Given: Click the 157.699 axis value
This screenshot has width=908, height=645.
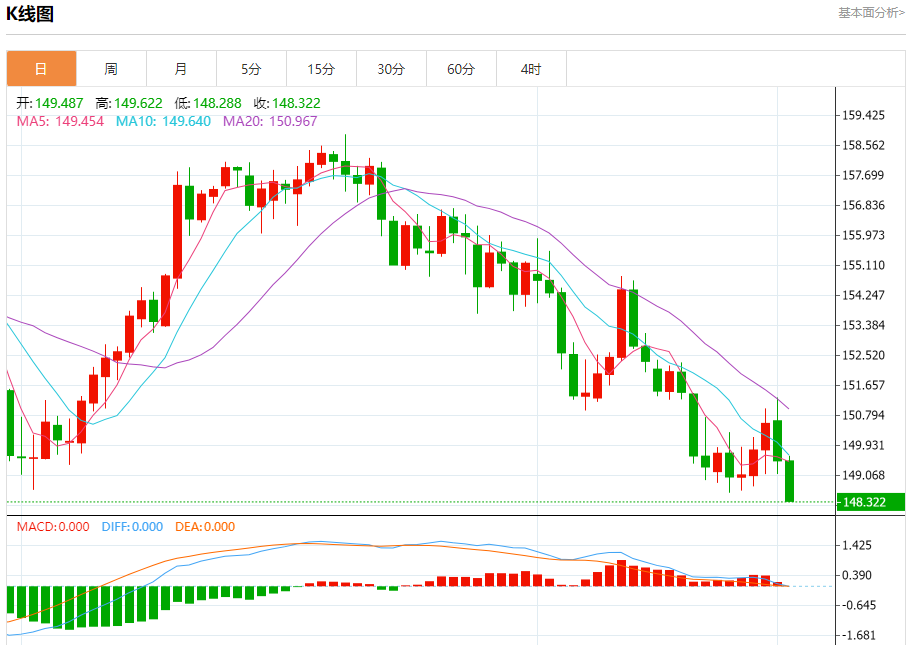Looking at the screenshot, I should tap(863, 175).
